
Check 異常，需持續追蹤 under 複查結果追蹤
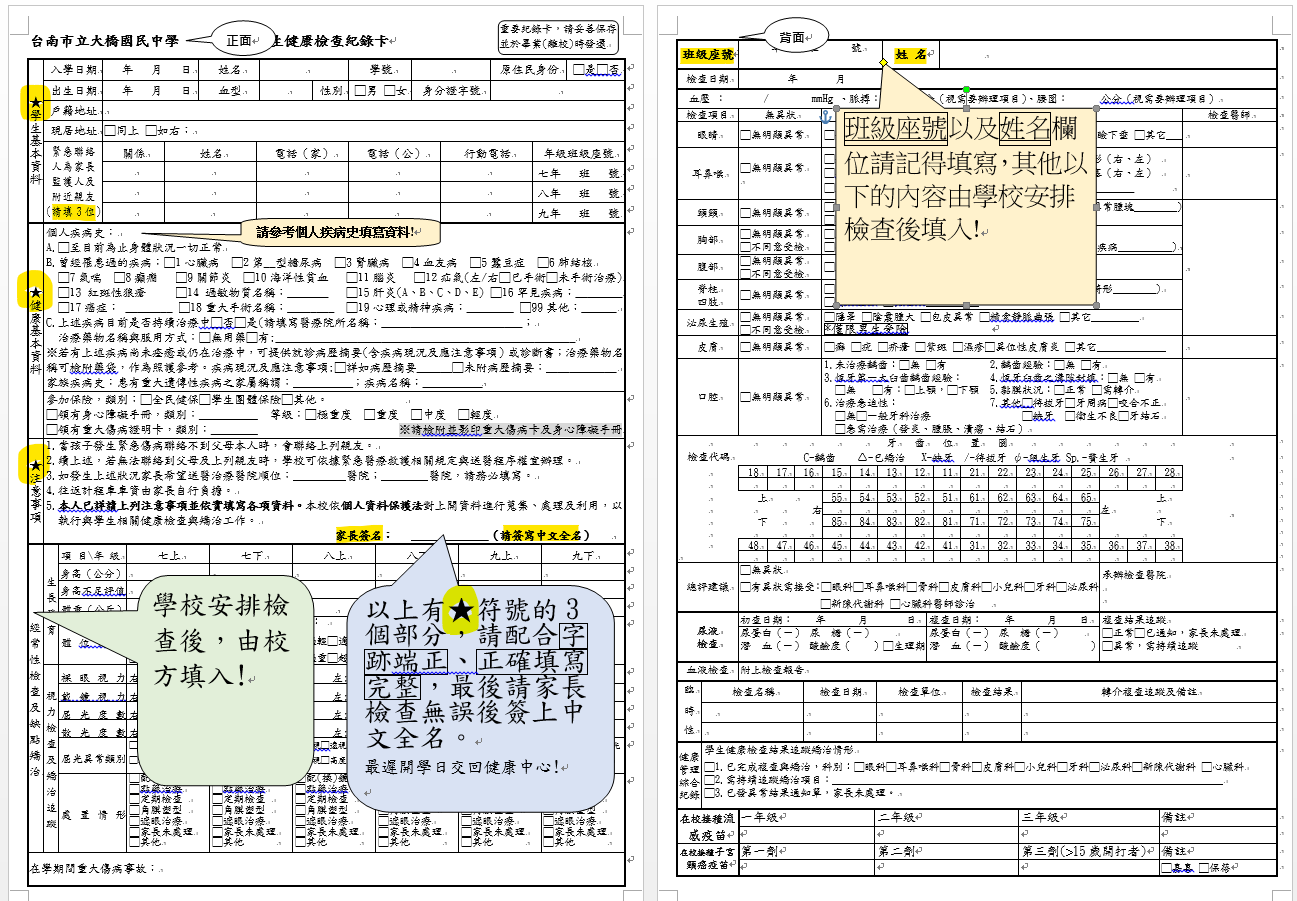coord(1106,646)
